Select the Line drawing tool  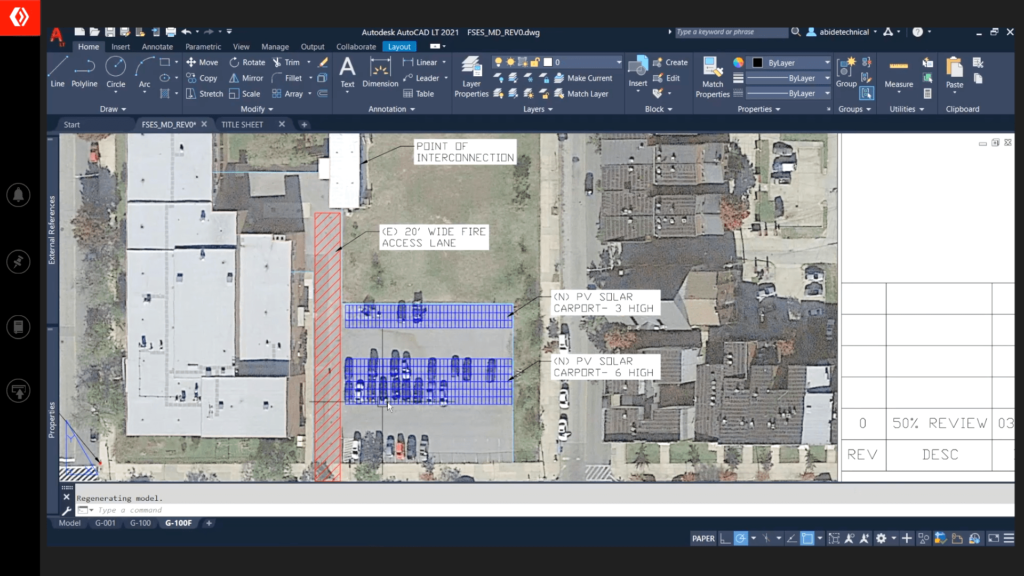[57, 71]
